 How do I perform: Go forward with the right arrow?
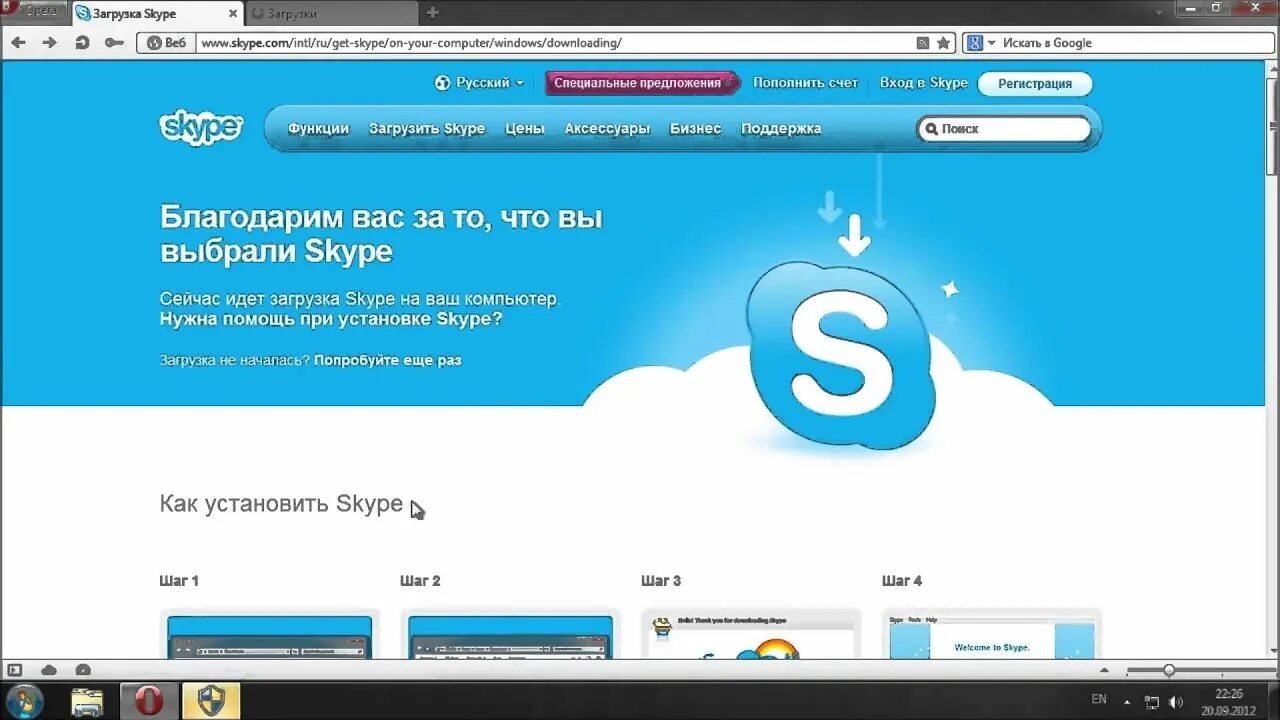coord(49,43)
